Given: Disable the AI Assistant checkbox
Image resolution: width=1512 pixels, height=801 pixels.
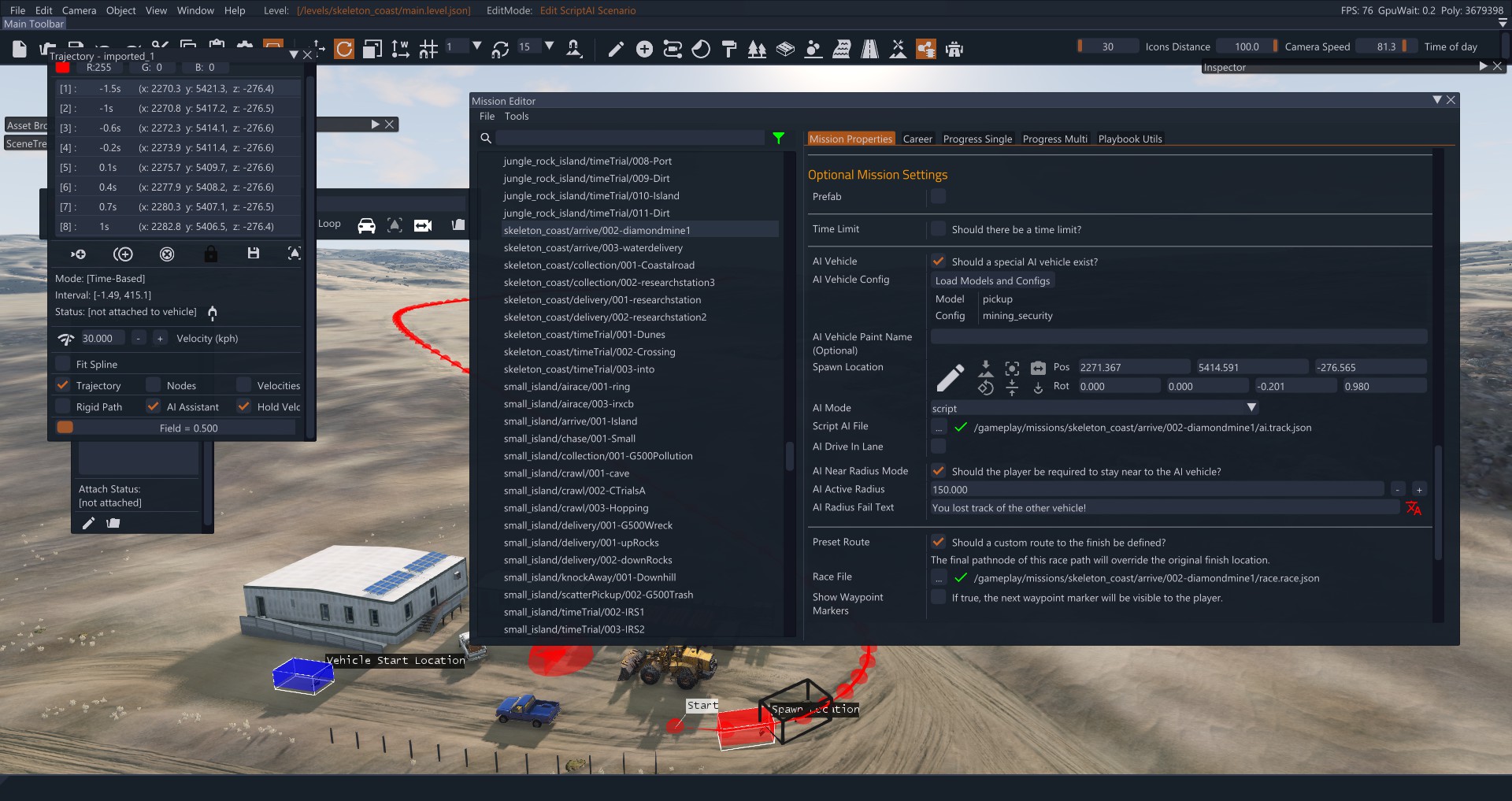Looking at the screenshot, I should point(154,406).
